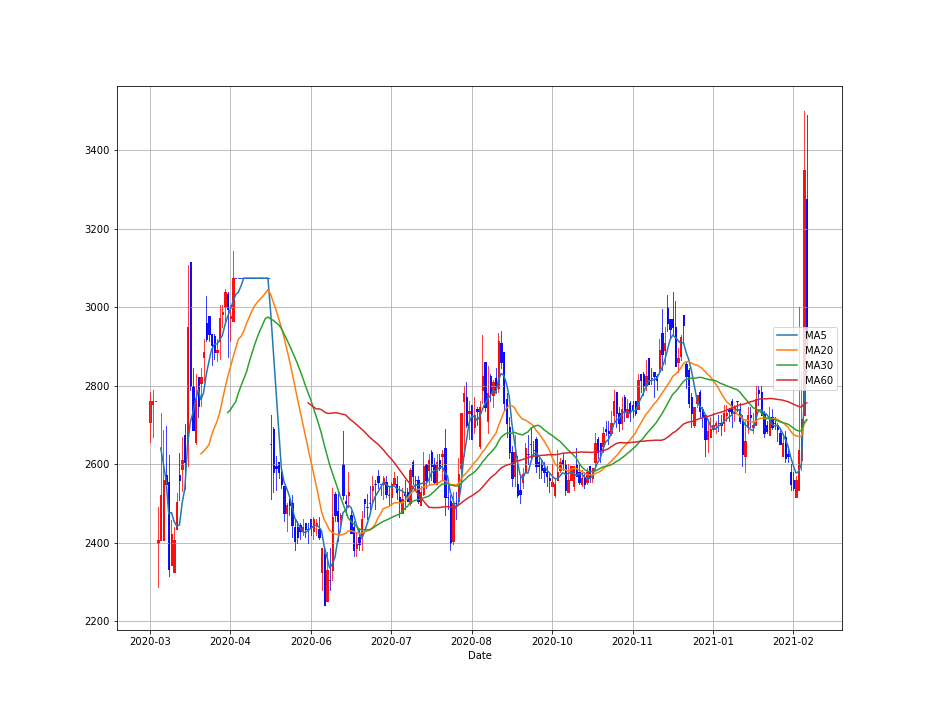The image size is (936, 720).
Task: Click the MA30 legend label
Action: coord(818,365)
